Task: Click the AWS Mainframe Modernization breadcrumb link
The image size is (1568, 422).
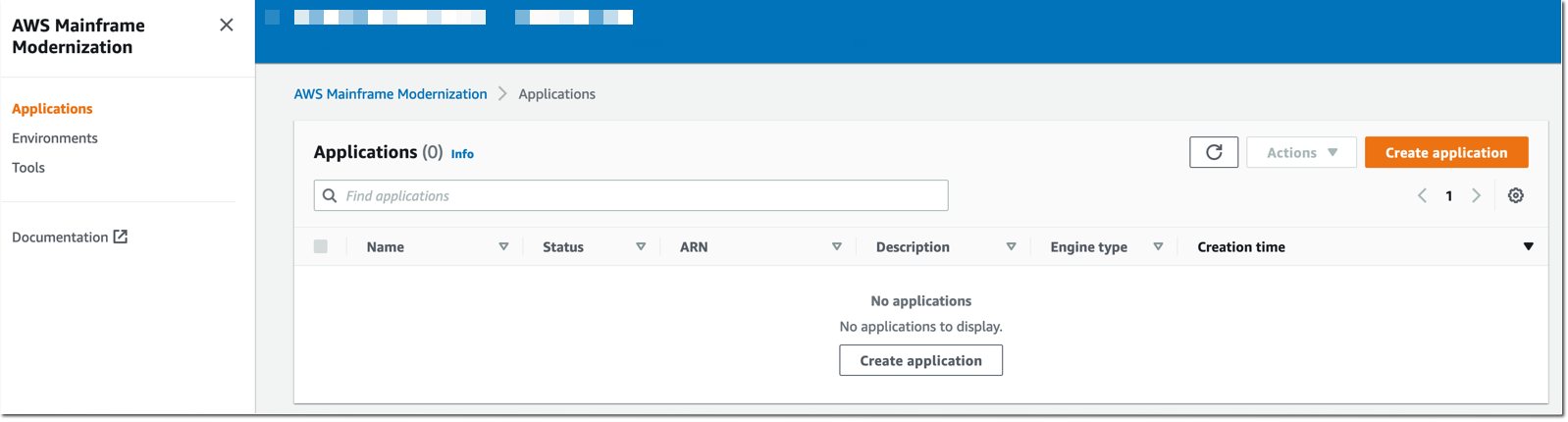Action: pyautogui.click(x=391, y=94)
